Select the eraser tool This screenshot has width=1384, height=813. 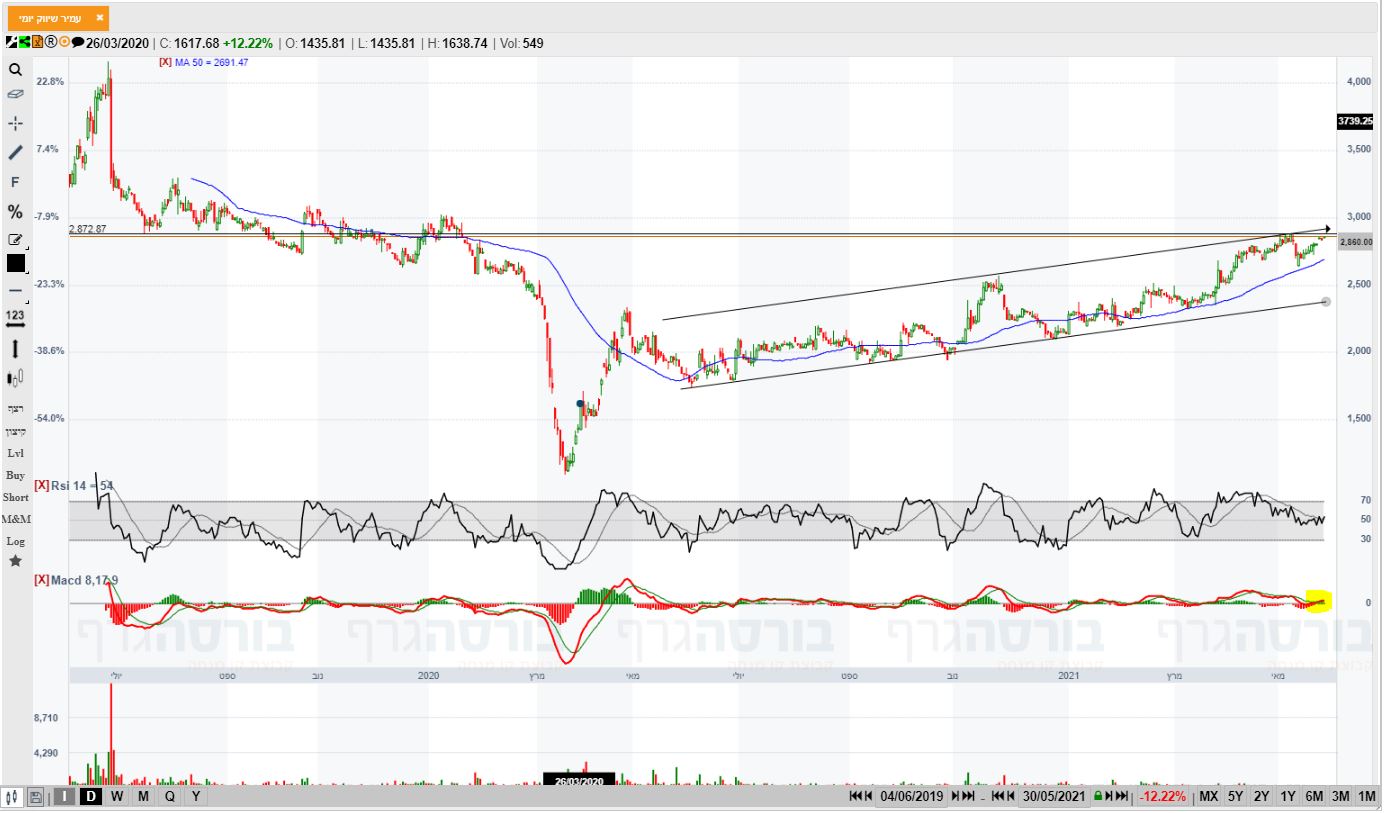15,93
